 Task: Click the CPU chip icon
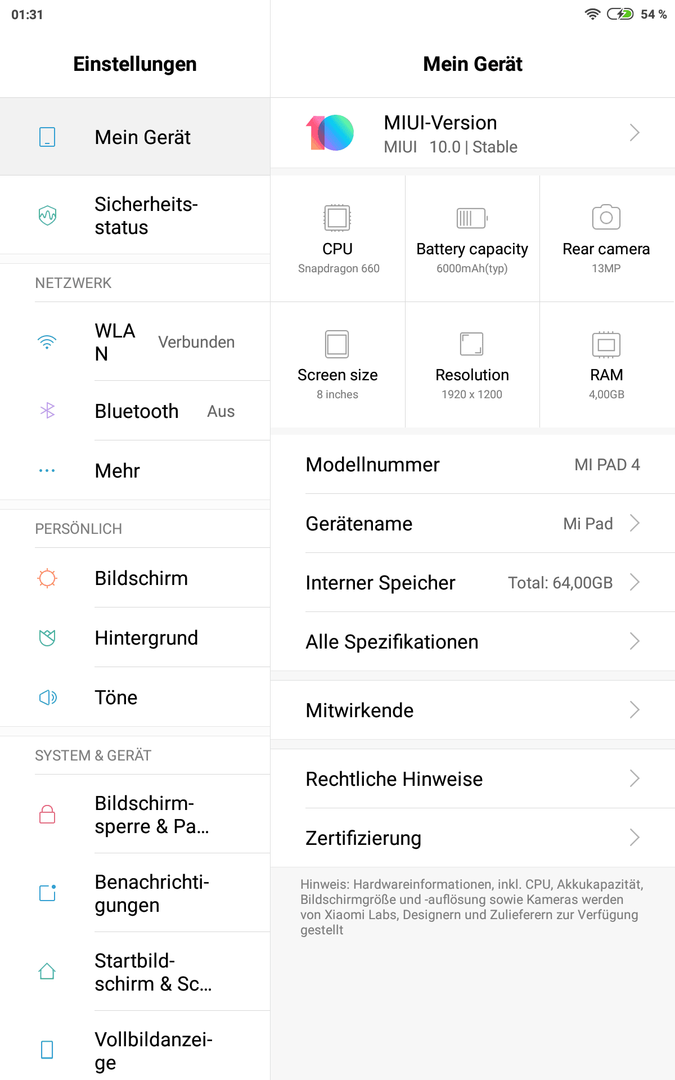coord(338,218)
